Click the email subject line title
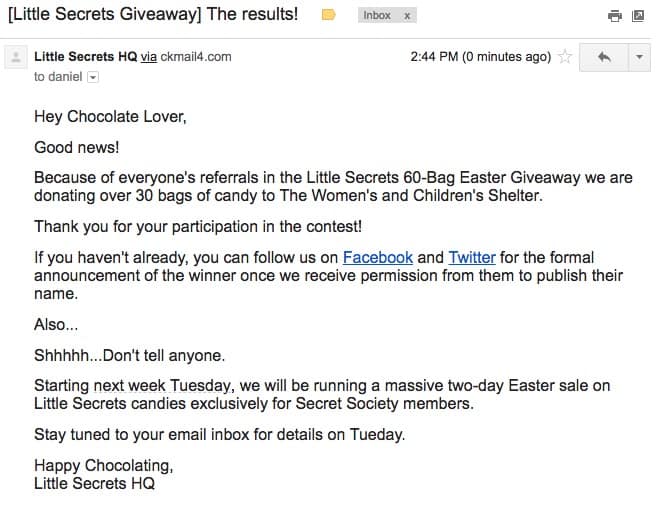The image size is (662, 511). click(153, 16)
